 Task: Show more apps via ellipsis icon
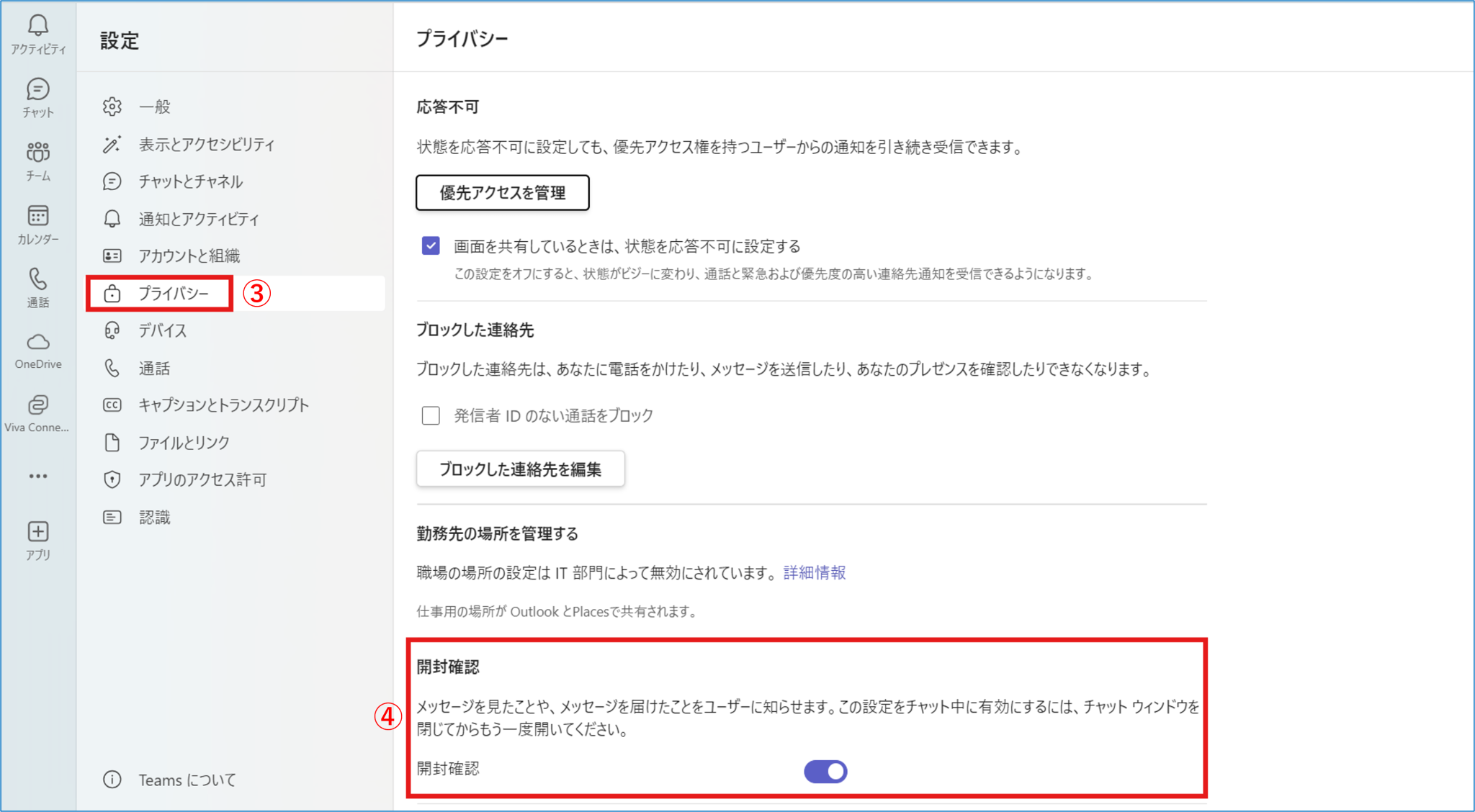38,476
